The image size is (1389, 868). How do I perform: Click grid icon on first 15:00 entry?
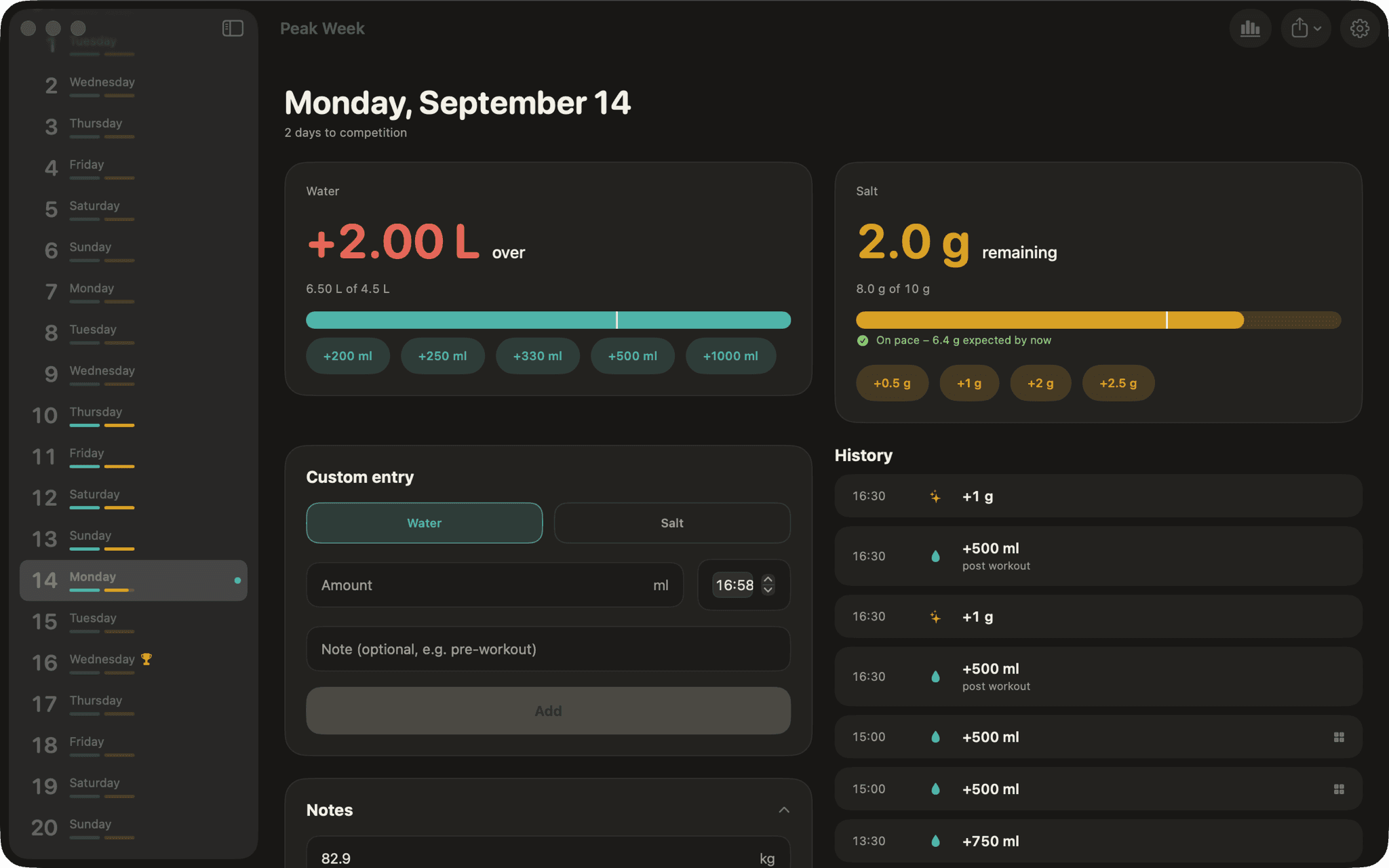[x=1339, y=737]
